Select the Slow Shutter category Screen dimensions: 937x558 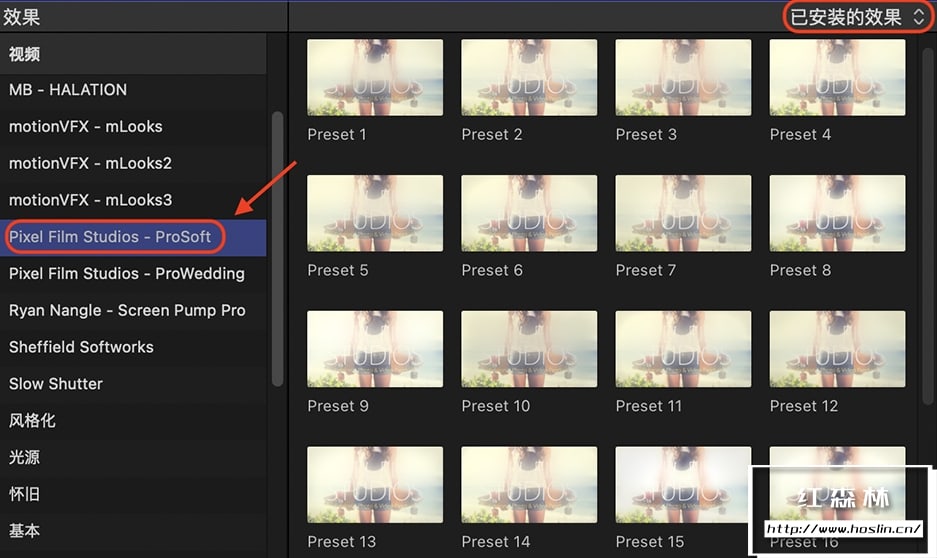[x=133, y=384]
